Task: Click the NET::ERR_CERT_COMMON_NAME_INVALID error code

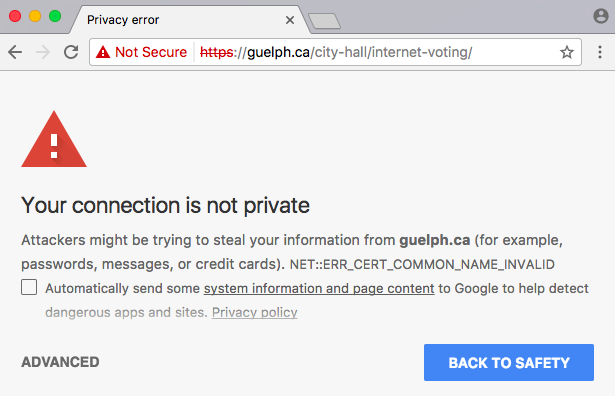Action: (x=422, y=265)
